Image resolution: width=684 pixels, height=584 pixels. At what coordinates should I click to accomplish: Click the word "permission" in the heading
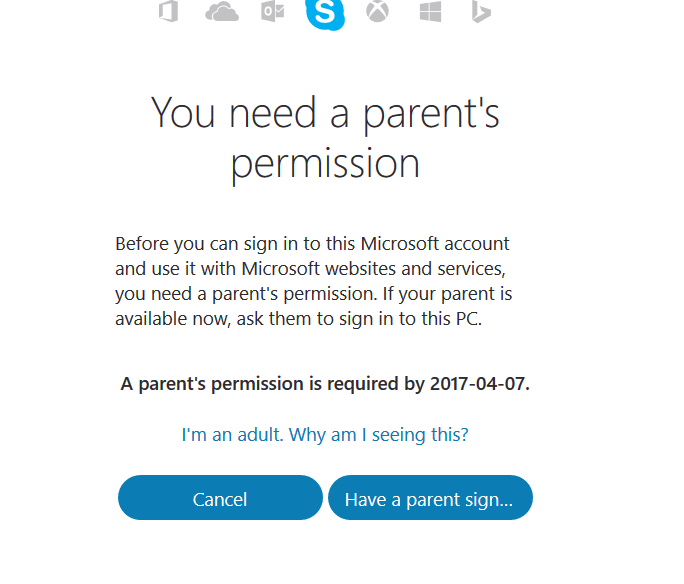pos(325,164)
